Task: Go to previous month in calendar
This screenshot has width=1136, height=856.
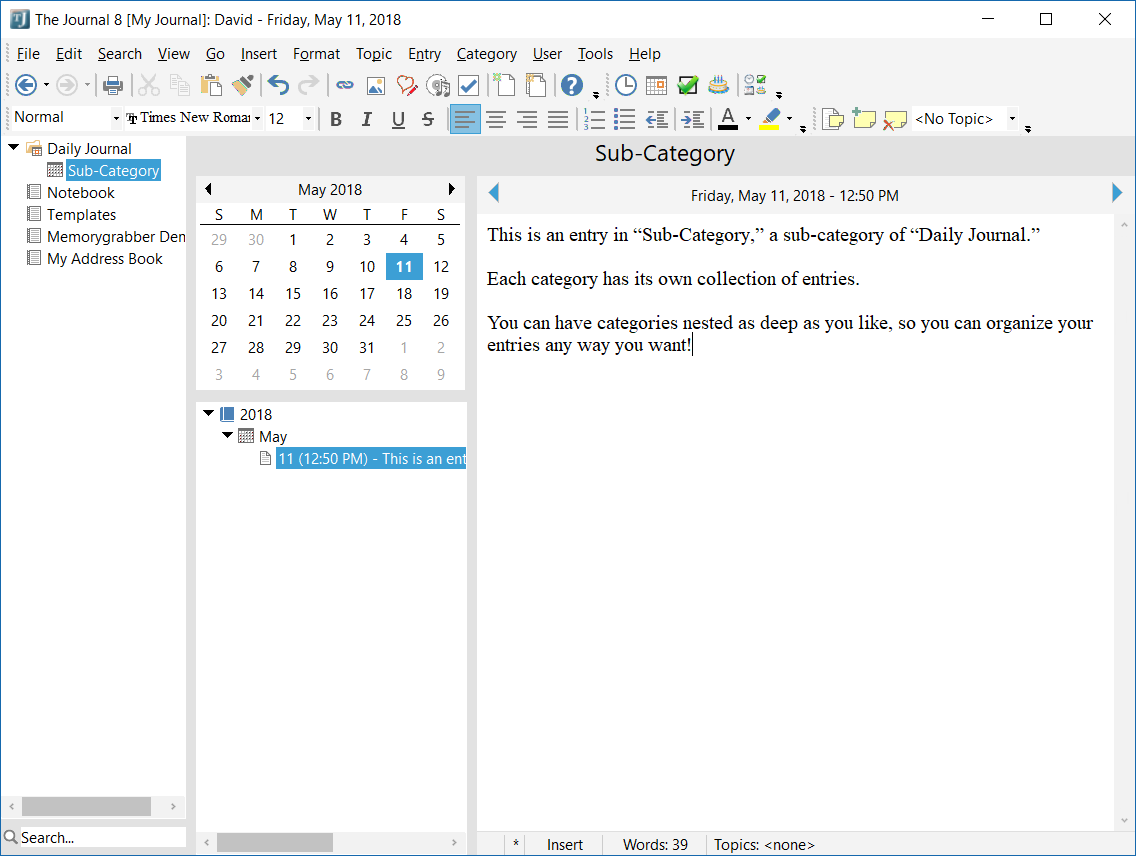Action: (209, 189)
